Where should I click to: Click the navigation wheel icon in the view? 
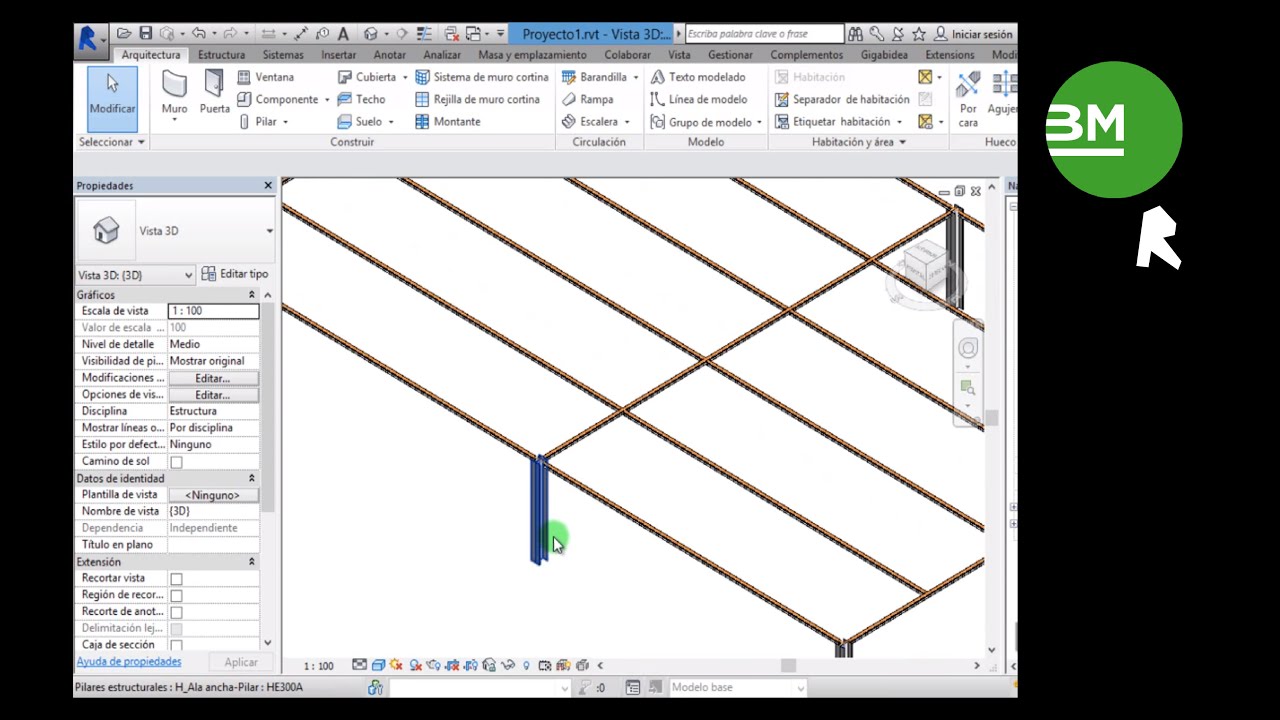tap(968, 348)
